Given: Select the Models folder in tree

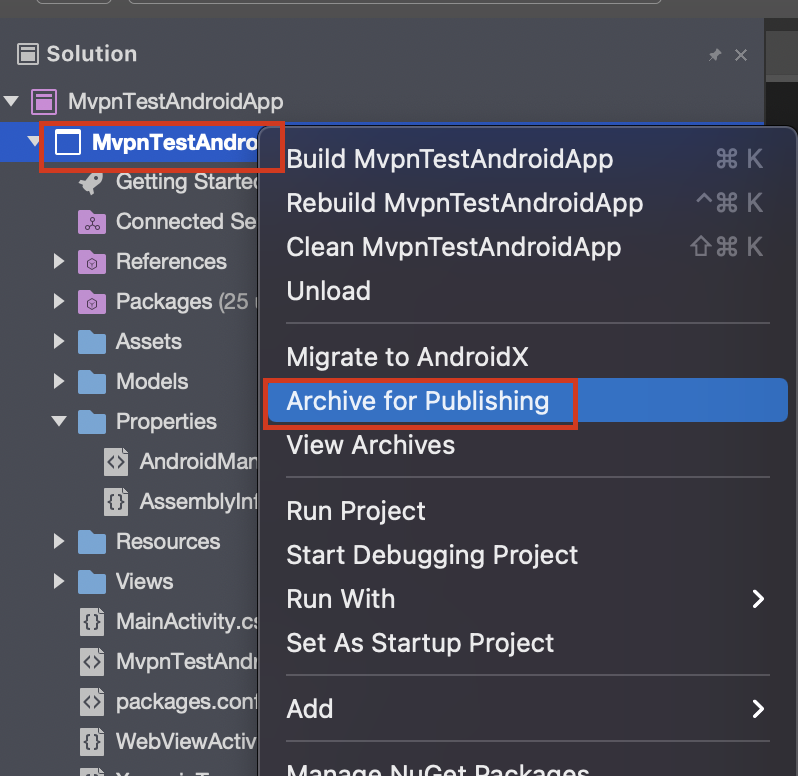Looking at the screenshot, I should (152, 382).
